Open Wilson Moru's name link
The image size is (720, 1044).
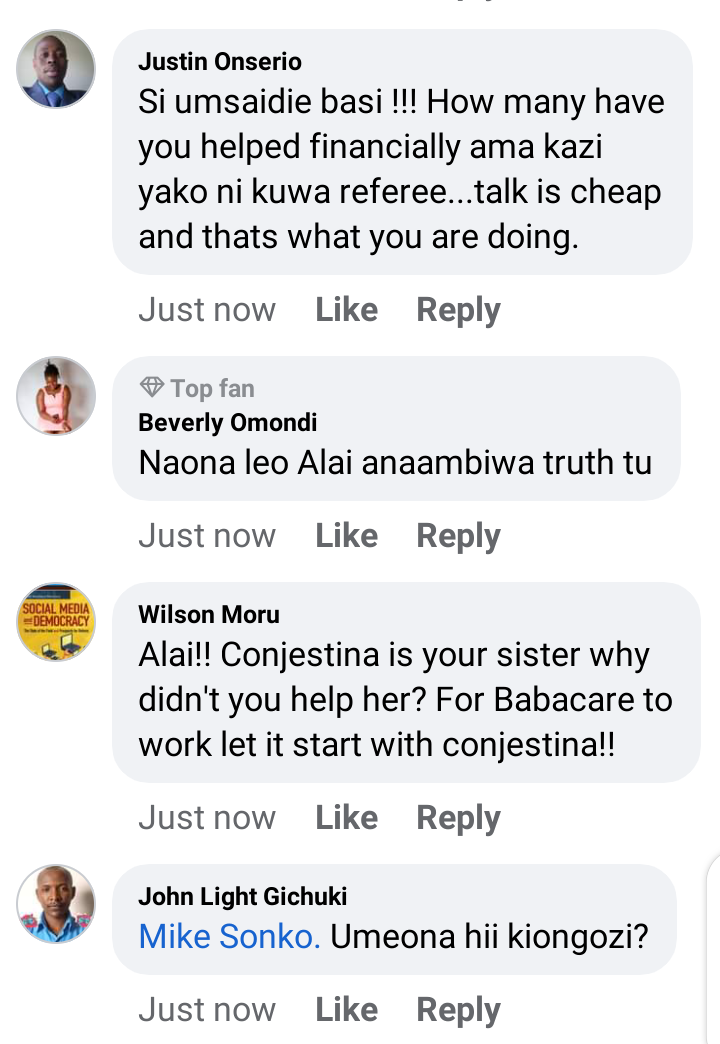coord(209,615)
